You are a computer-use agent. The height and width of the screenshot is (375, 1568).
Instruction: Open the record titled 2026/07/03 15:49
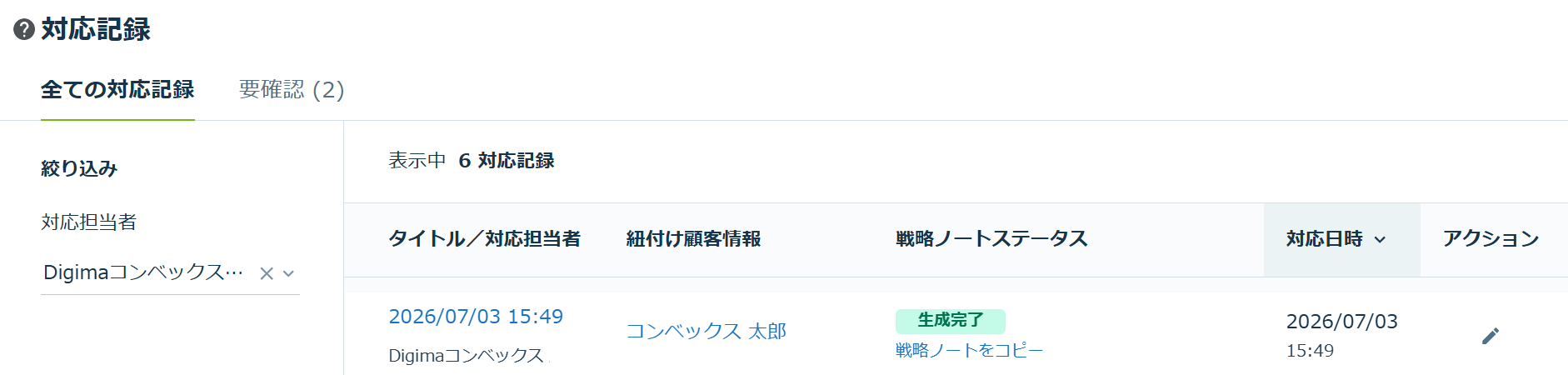coord(476,317)
